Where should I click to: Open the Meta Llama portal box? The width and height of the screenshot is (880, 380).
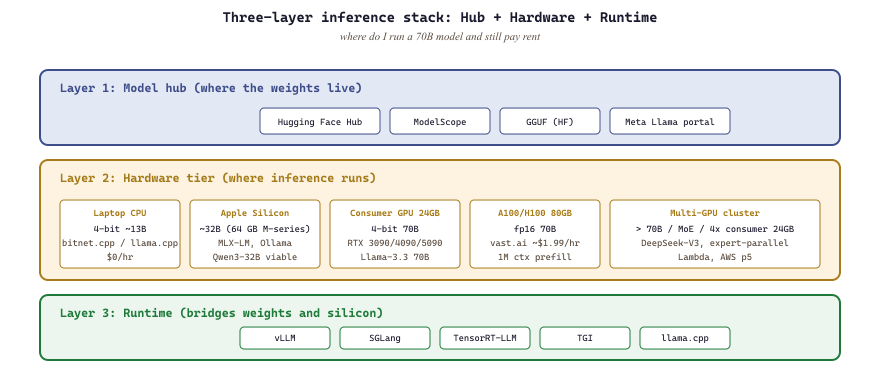coord(670,121)
